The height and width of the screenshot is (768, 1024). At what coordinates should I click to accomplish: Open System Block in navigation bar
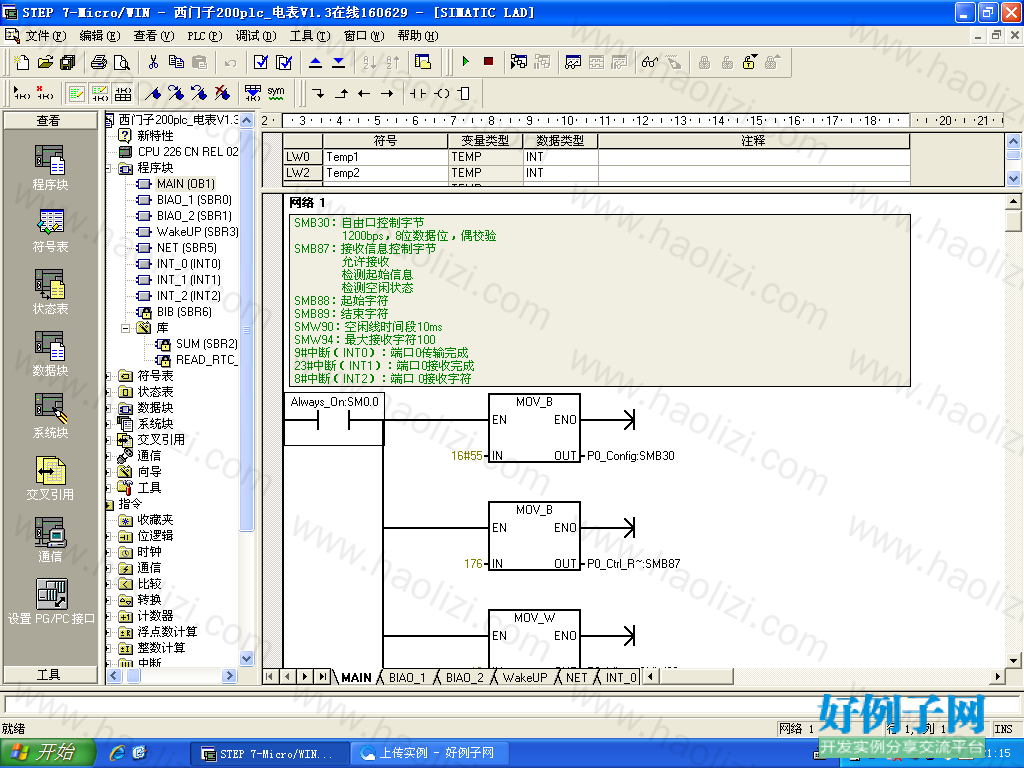(50, 416)
